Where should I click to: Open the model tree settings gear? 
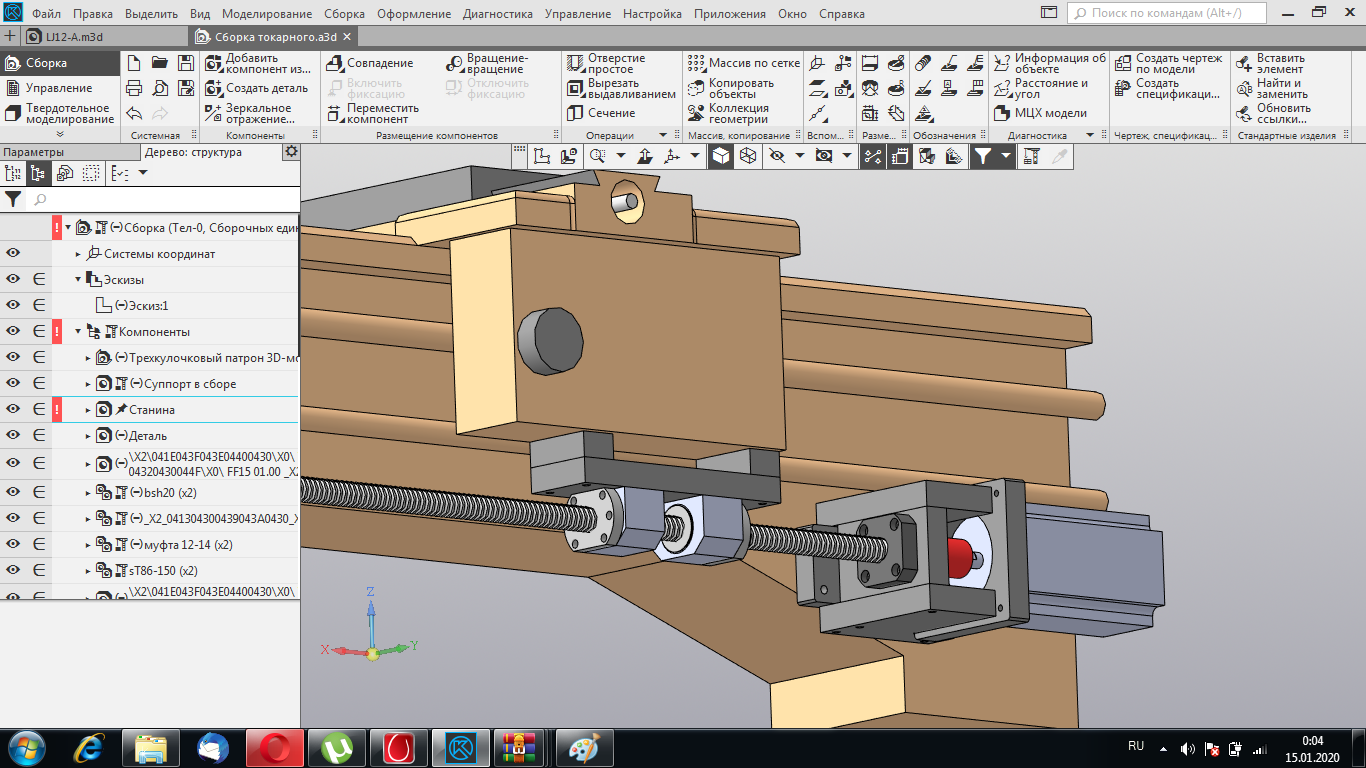(291, 152)
